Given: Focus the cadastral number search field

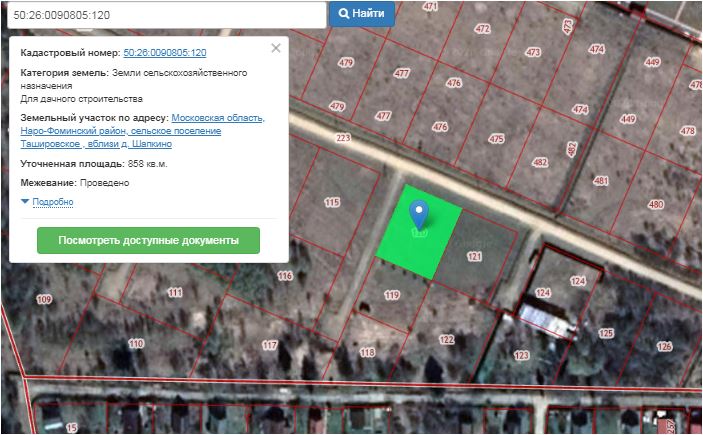Looking at the screenshot, I should point(163,14).
